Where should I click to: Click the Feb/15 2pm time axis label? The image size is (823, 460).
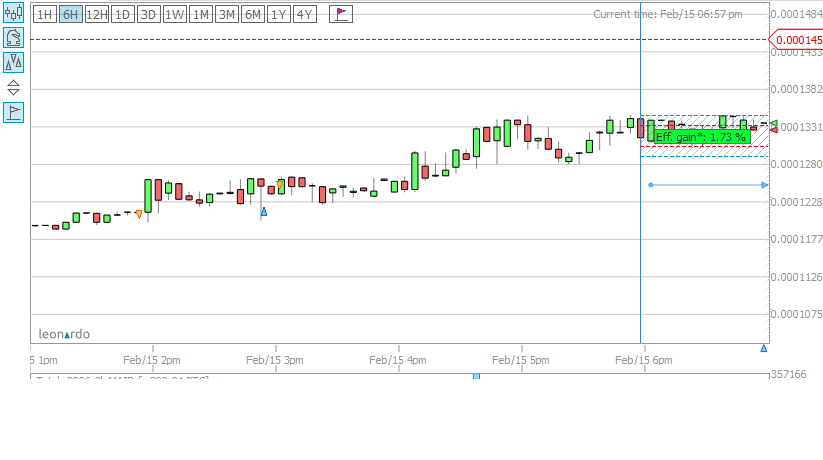(x=152, y=360)
